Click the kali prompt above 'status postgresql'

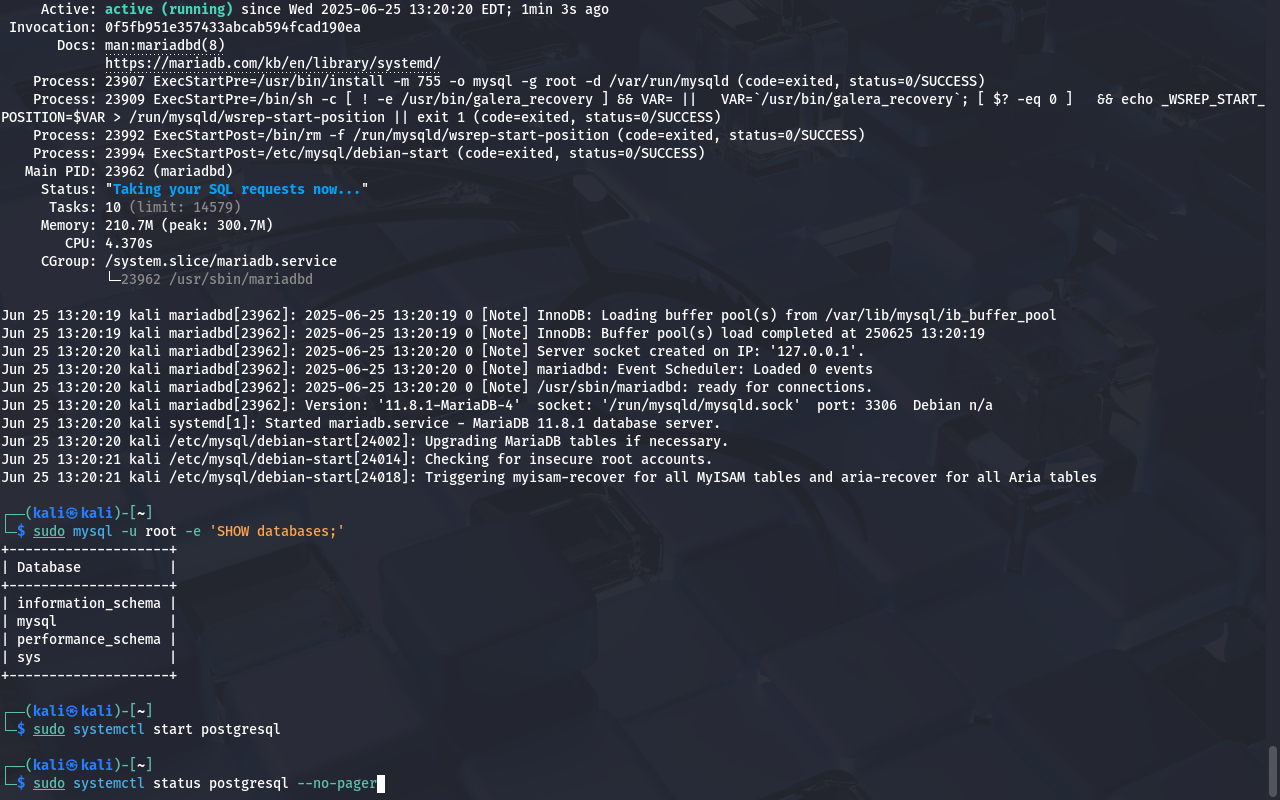tap(78, 765)
